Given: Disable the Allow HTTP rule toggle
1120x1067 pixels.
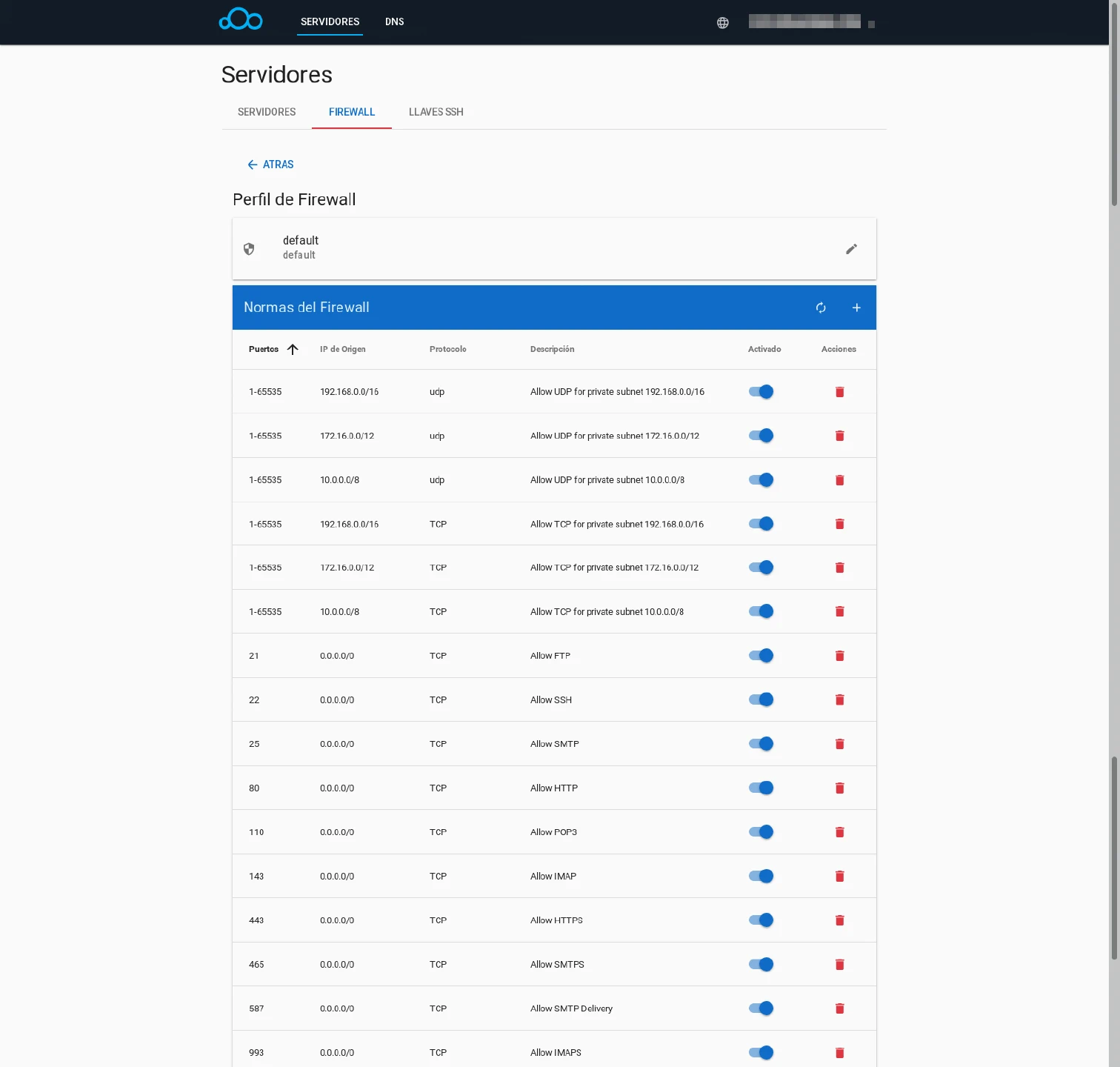Looking at the screenshot, I should click(761, 788).
